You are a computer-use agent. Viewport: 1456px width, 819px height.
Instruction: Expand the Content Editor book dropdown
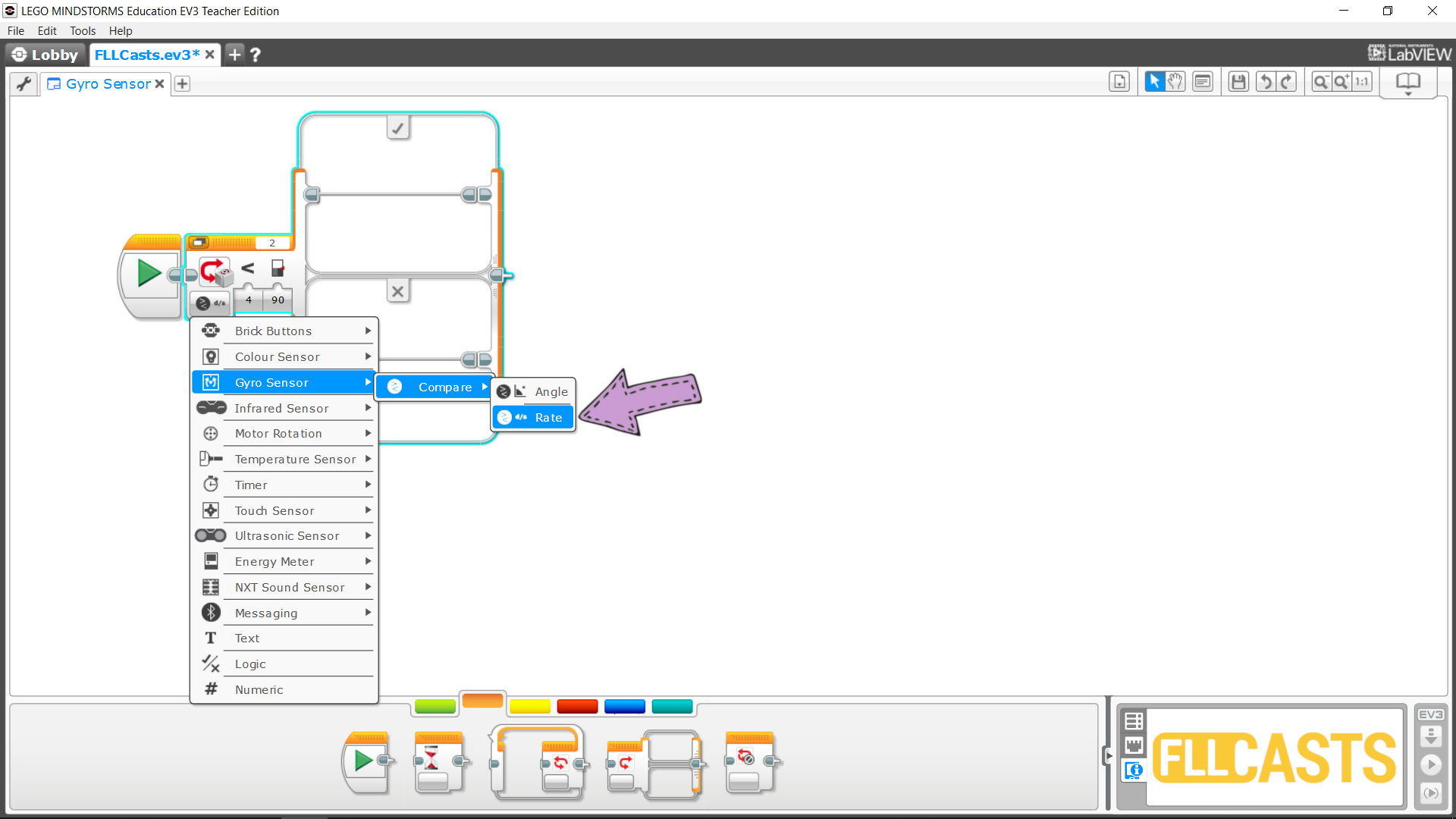tap(1408, 83)
